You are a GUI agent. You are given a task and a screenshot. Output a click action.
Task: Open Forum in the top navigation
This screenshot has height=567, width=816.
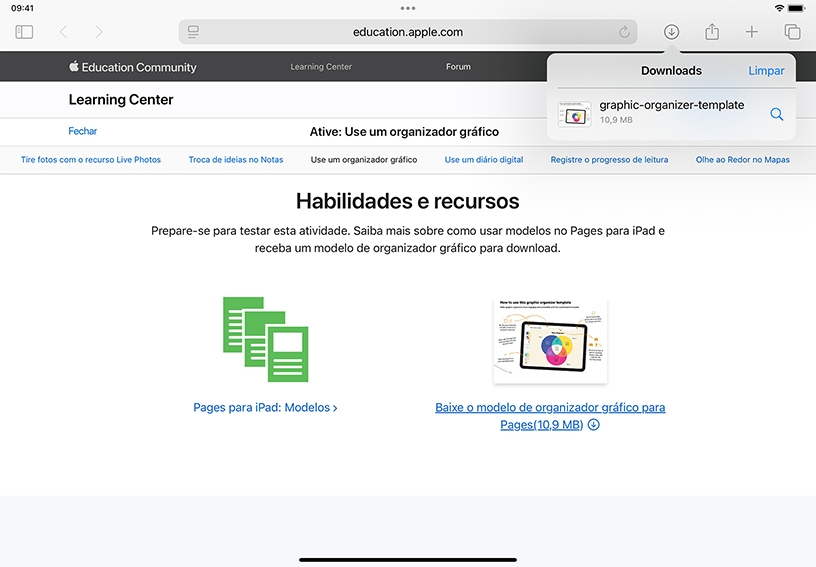point(458,67)
